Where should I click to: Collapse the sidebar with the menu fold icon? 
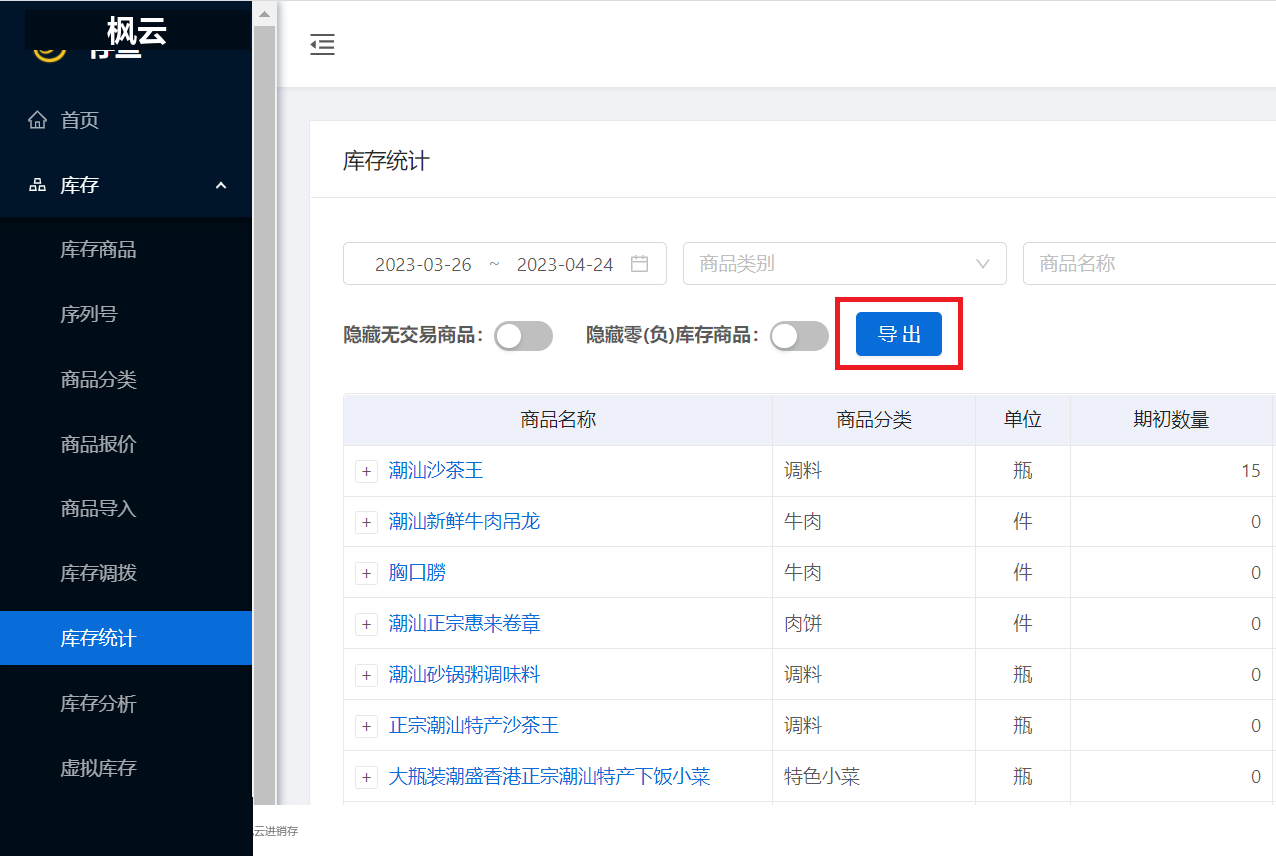pos(322,45)
